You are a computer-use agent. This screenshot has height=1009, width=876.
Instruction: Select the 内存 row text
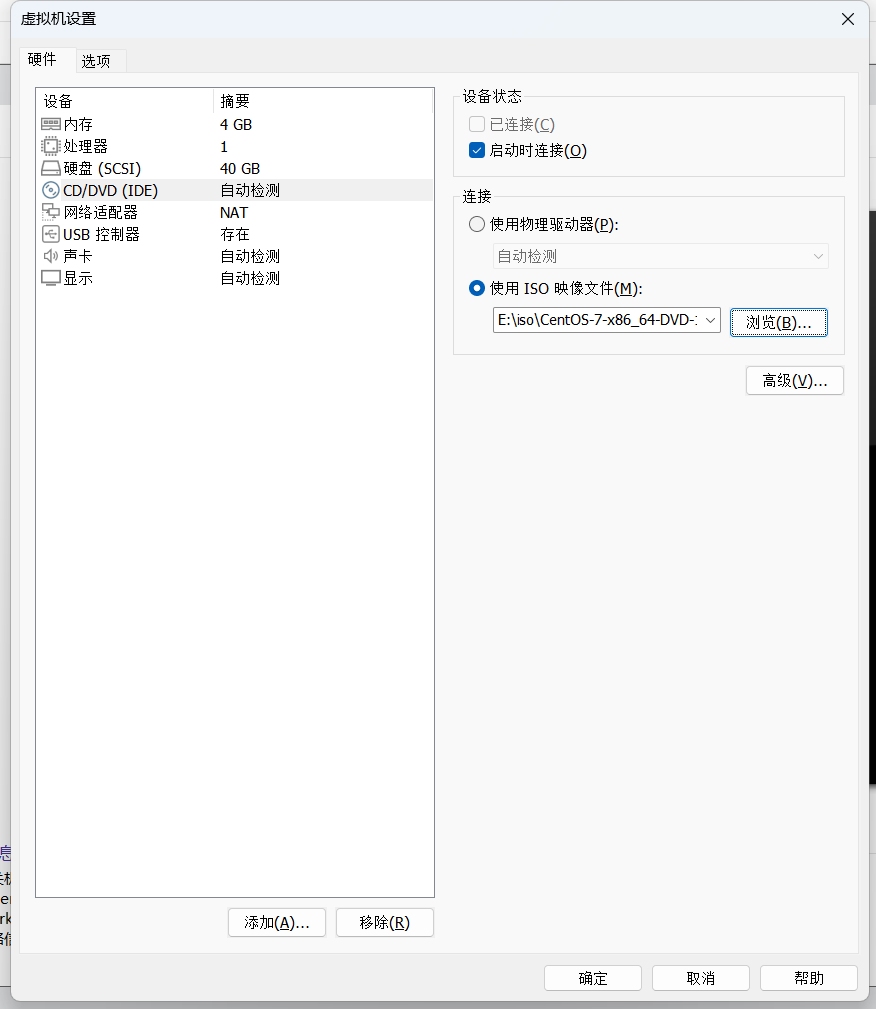[x=78, y=124]
